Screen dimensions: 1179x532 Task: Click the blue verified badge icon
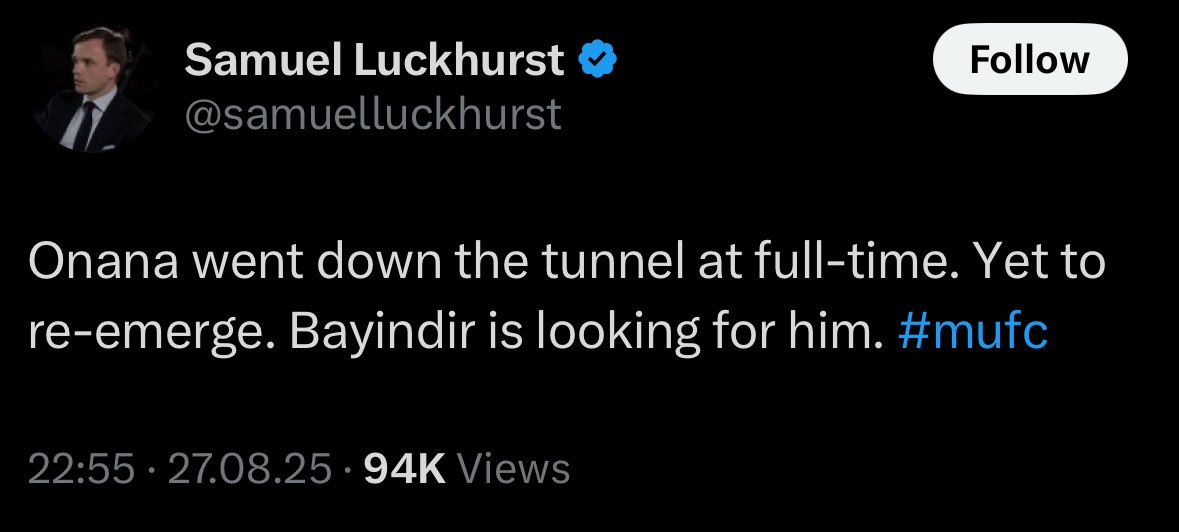coord(598,60)
